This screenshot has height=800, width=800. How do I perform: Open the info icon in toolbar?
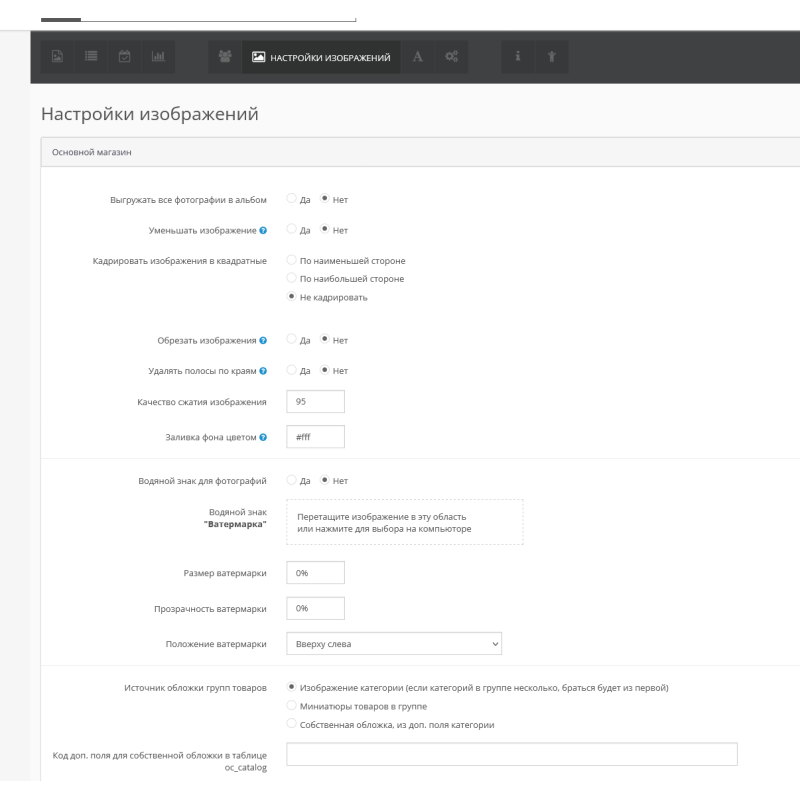[x=517, y=57]
